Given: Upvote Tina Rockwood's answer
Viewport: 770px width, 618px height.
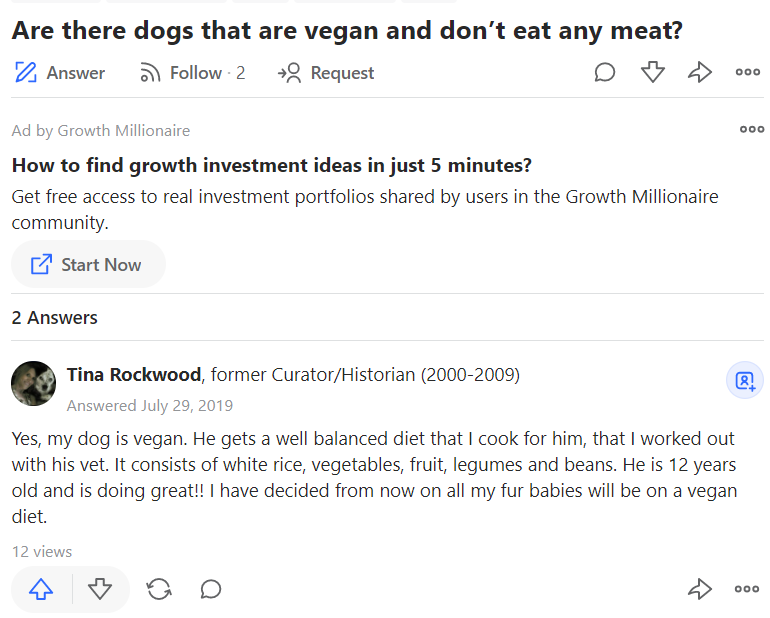Looking at the screenshot, I should point(41,589).
